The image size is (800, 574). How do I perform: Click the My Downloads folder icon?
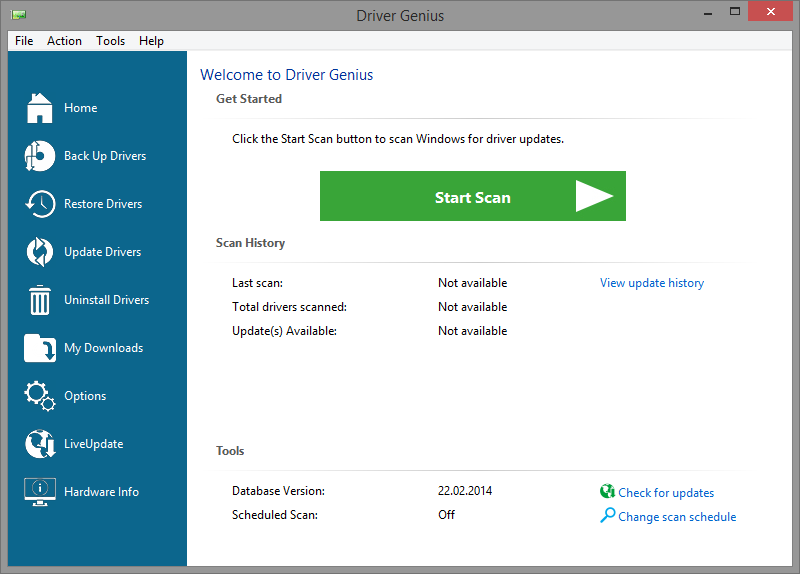tap(40, 348)
